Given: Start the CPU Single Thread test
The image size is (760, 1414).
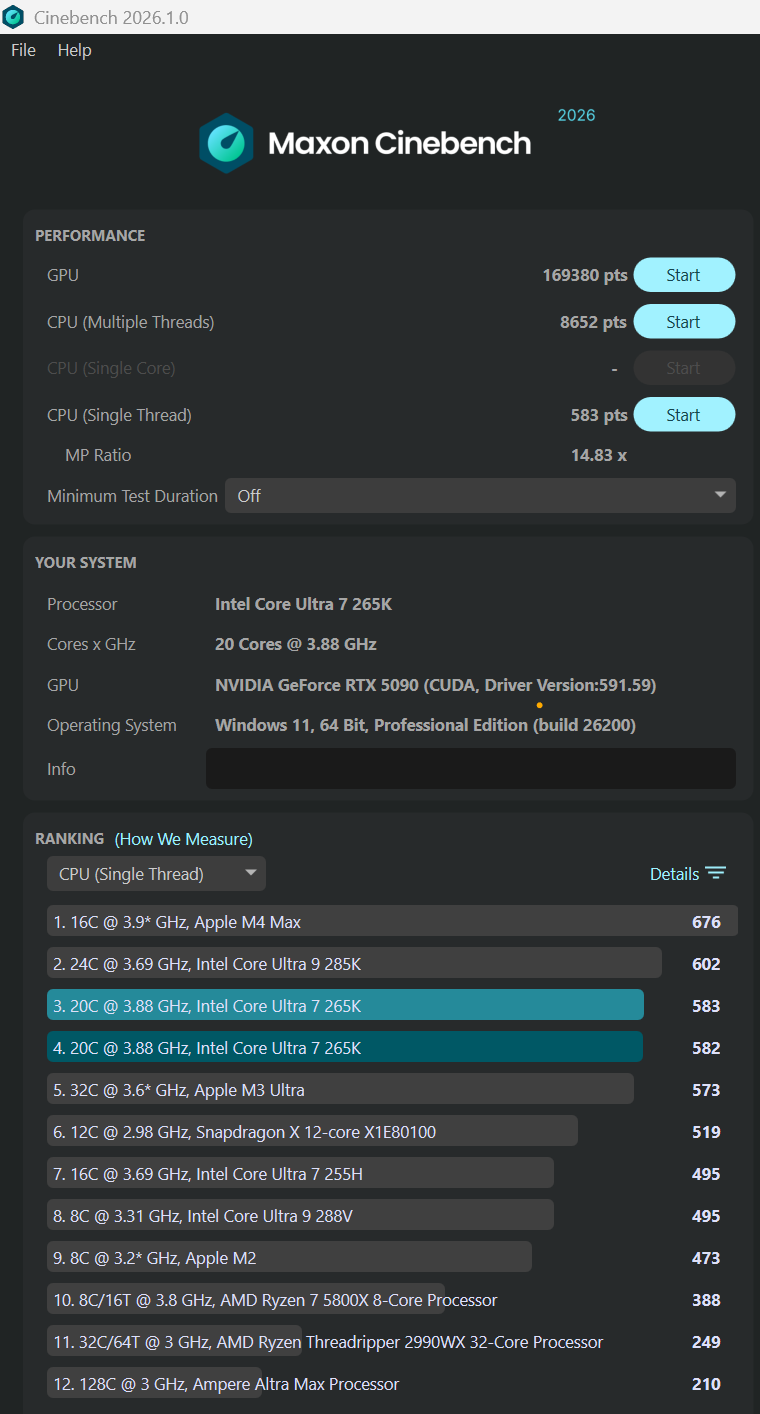Looking at the screenshot, I should 684,415.
